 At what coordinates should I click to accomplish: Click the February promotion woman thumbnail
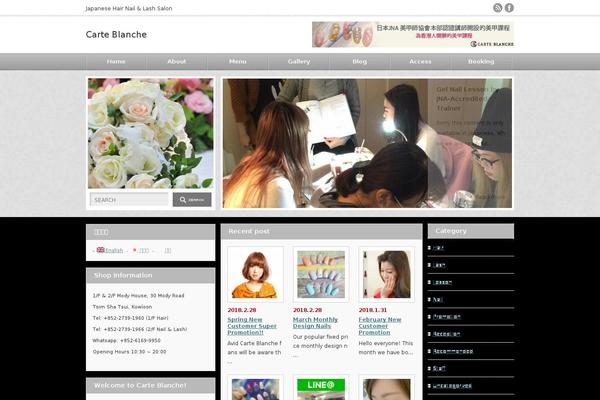(x=386, y=274)
